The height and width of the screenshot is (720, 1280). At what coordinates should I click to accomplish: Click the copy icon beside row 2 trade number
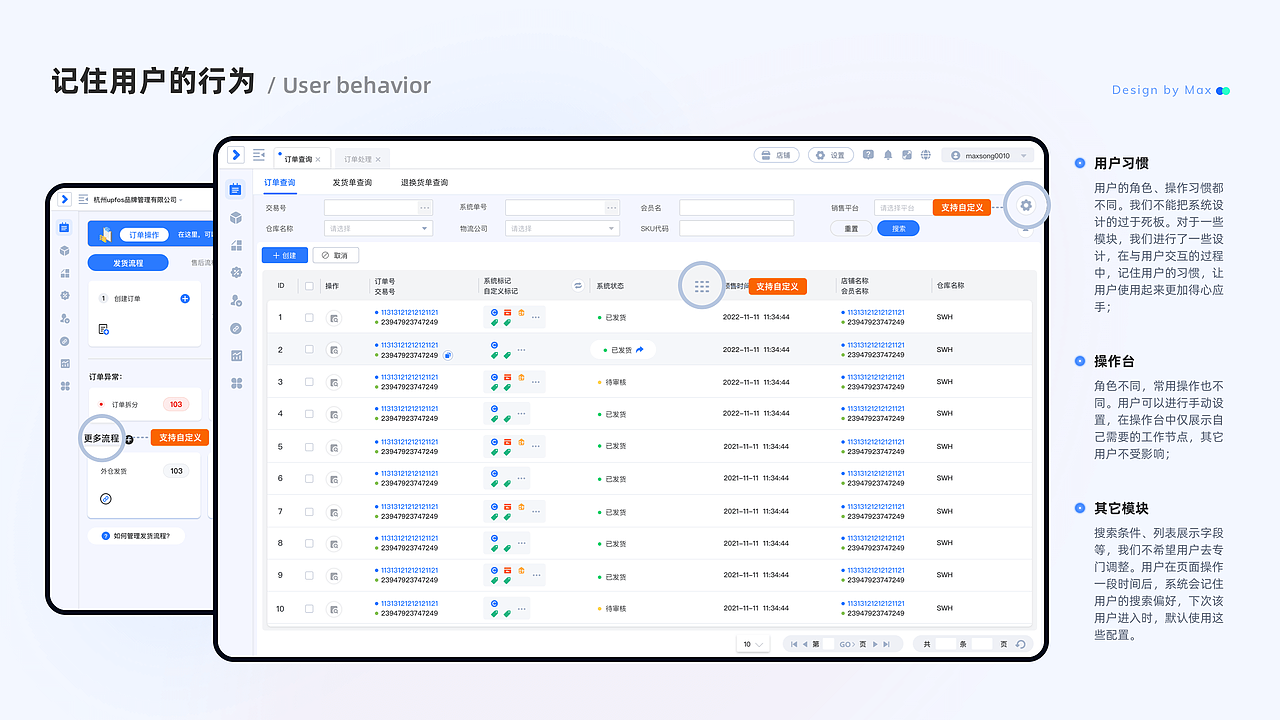(448, 355)
